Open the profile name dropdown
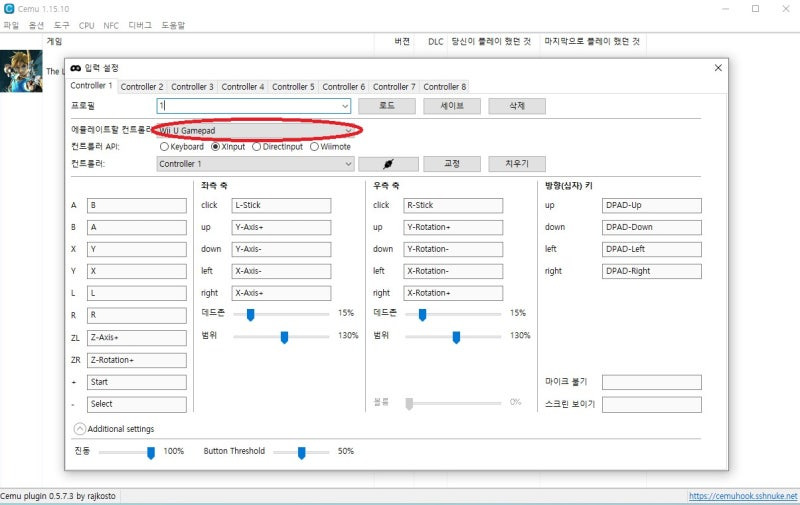 (345, 106)
